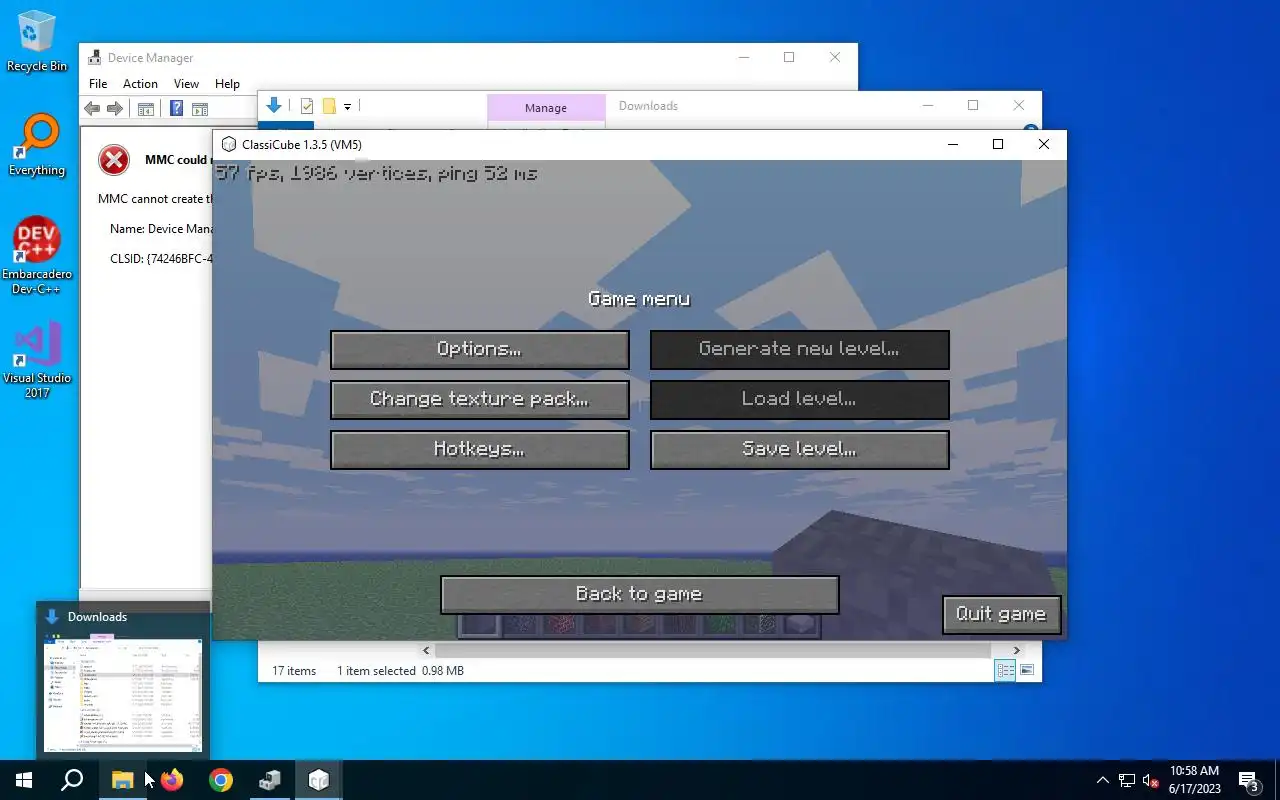
Task: Open notification center with 3 notifications
Action: pyautogui.click(x=1249, y=780)
